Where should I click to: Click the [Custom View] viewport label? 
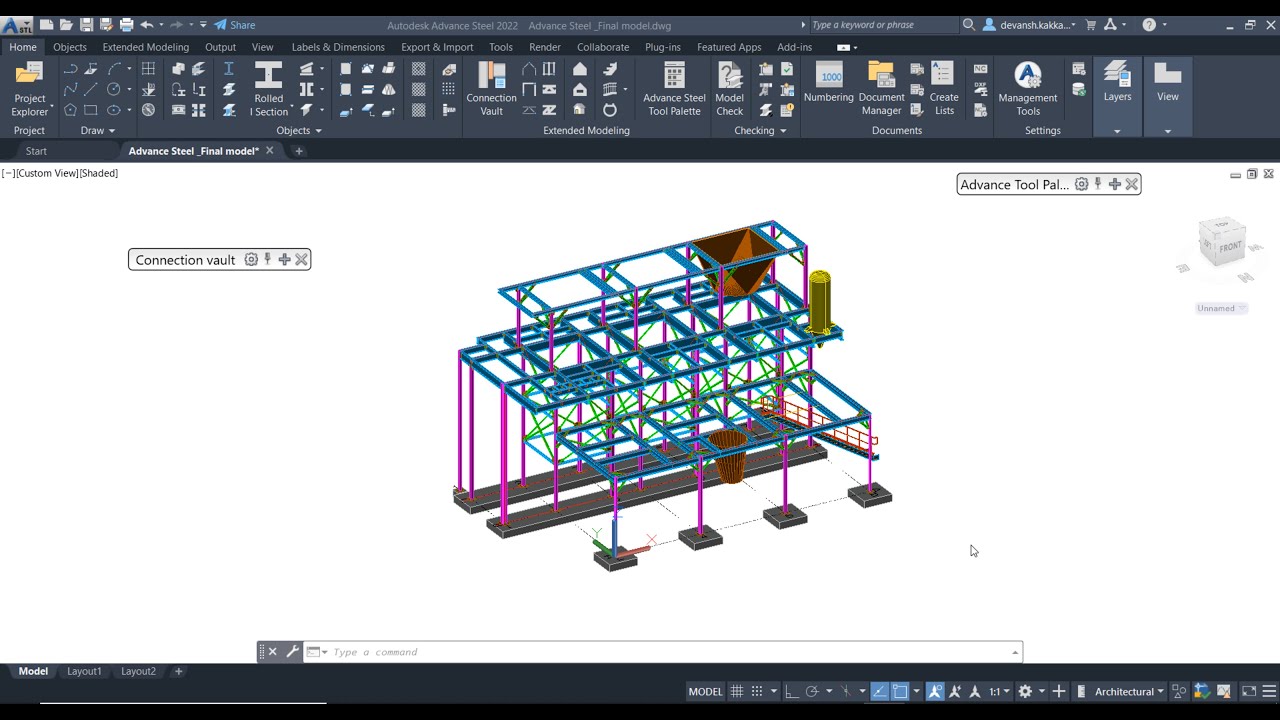tap(47, 173)
